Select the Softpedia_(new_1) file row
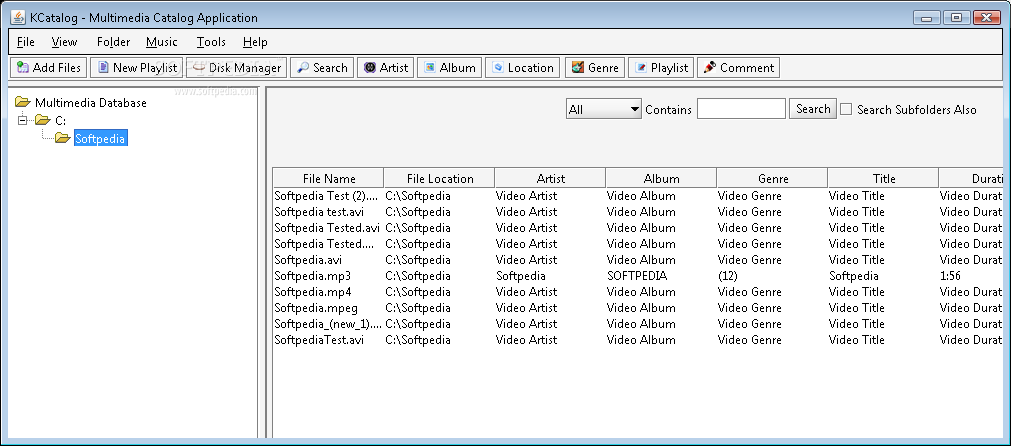The height and width of the screenshot is (446, 1011). pos(637,324)
